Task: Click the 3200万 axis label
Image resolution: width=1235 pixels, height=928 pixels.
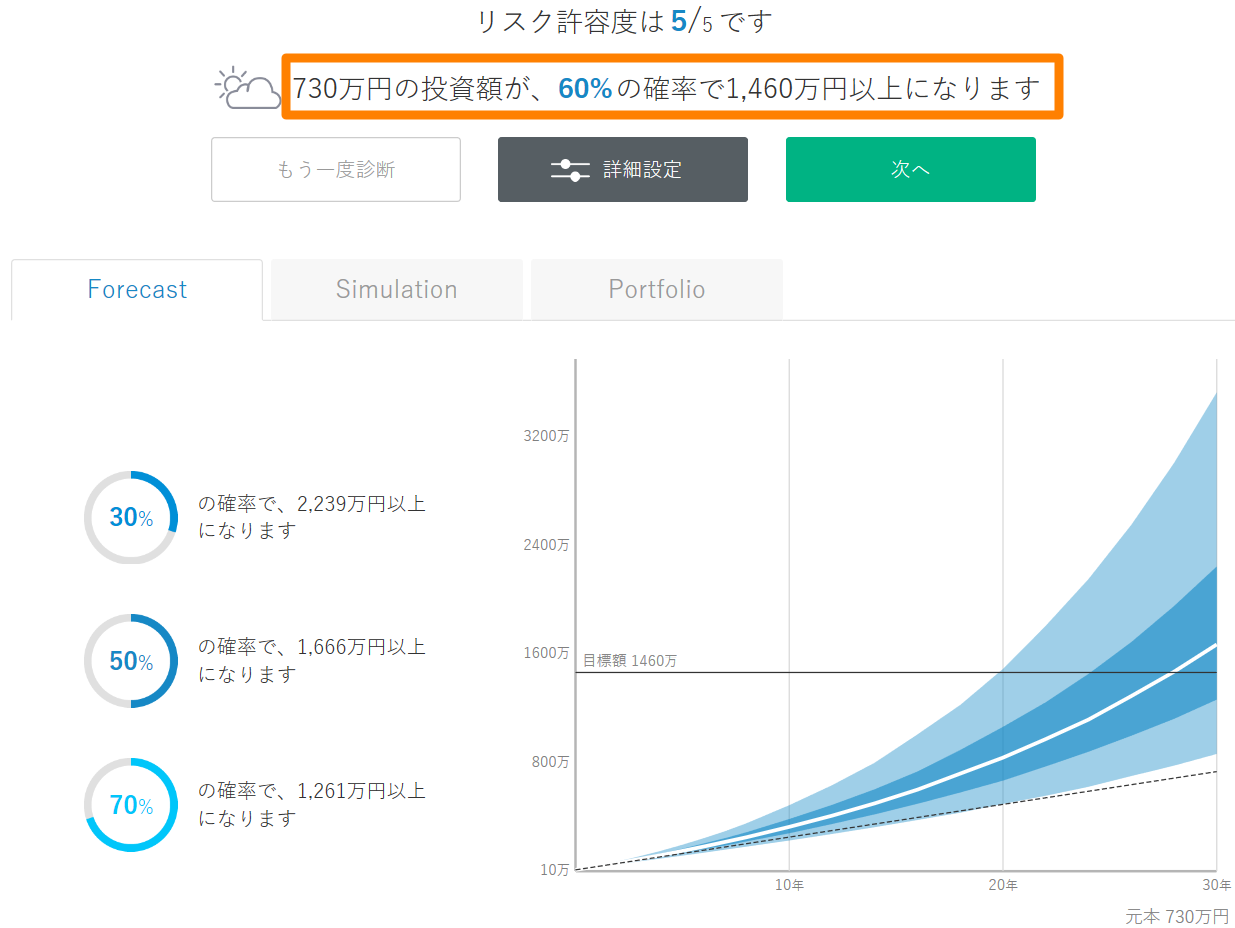Action: 546,437
